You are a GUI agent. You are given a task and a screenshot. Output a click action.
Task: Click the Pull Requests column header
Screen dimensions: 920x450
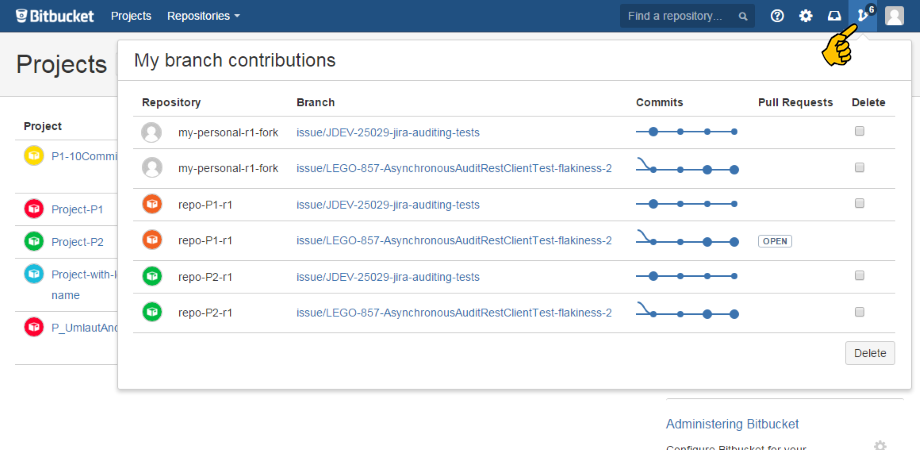coord(796,103)
